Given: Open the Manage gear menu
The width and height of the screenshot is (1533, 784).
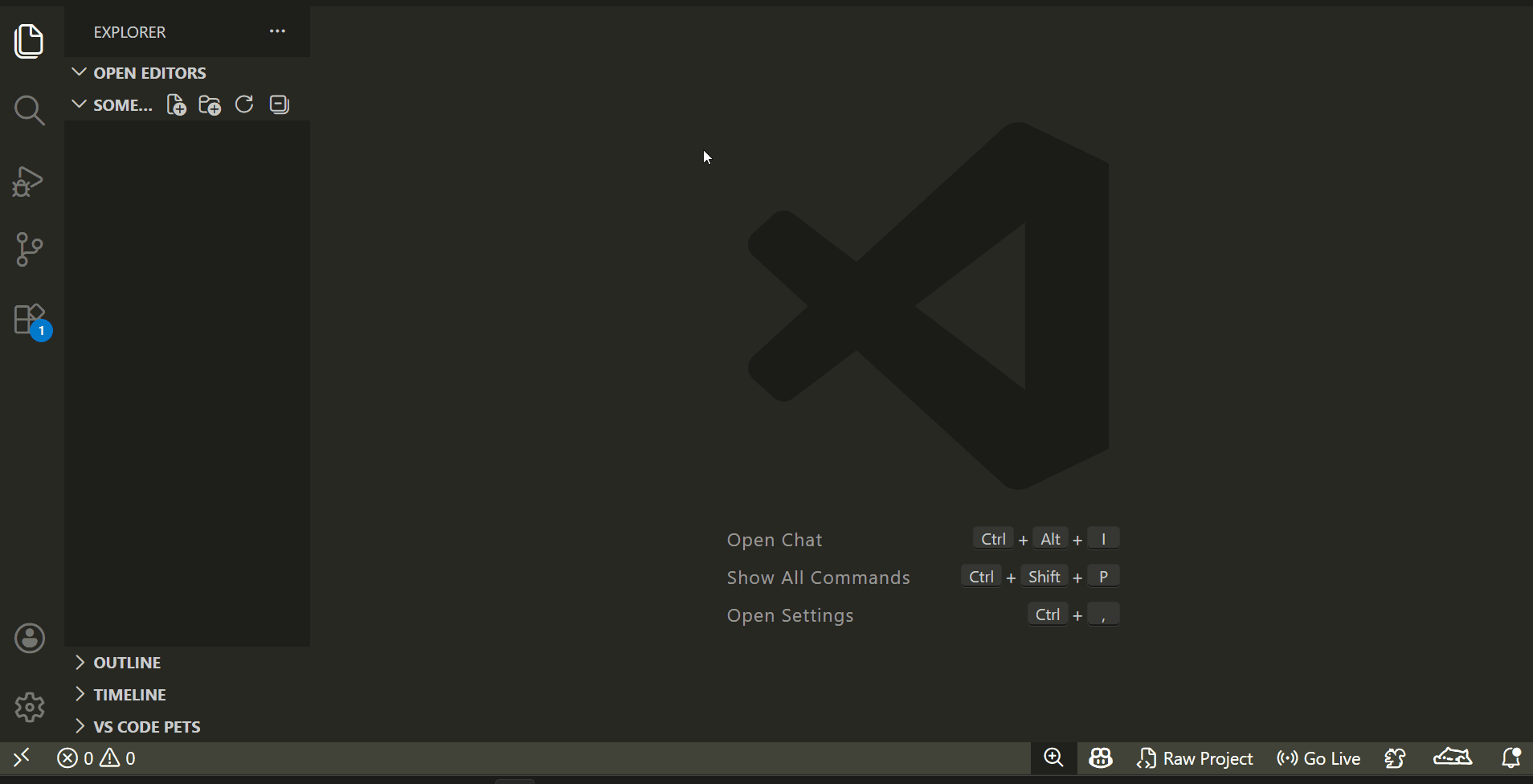Looking at the screenshot, I should 30,708.
